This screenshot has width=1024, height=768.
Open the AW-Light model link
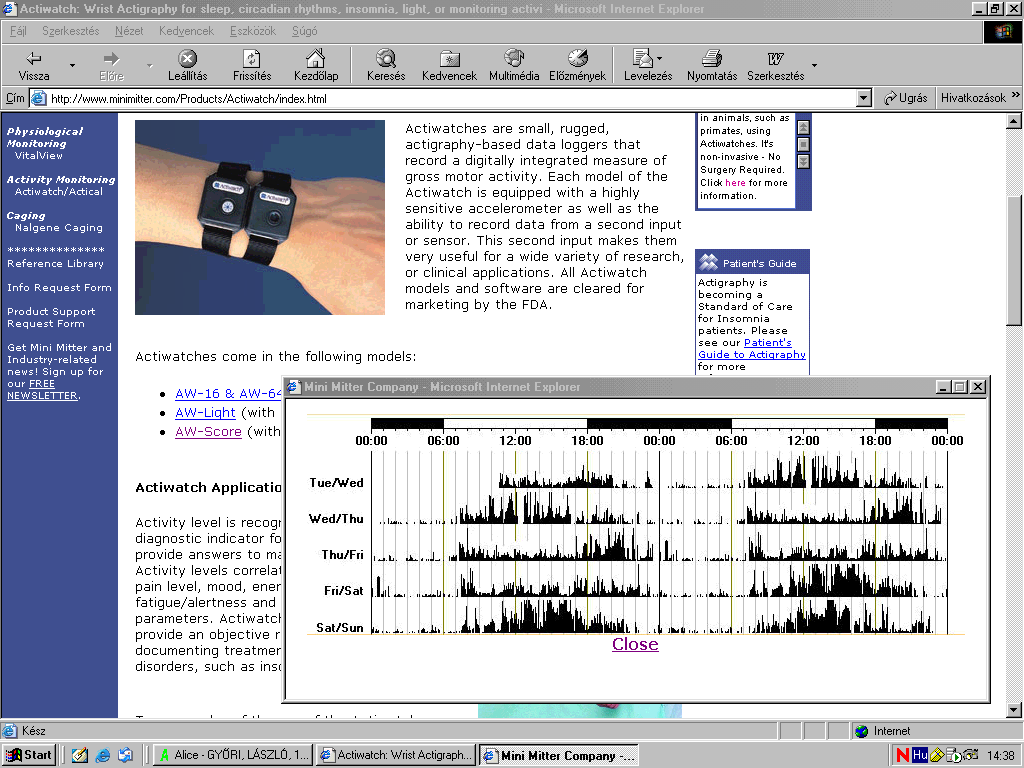205,412
